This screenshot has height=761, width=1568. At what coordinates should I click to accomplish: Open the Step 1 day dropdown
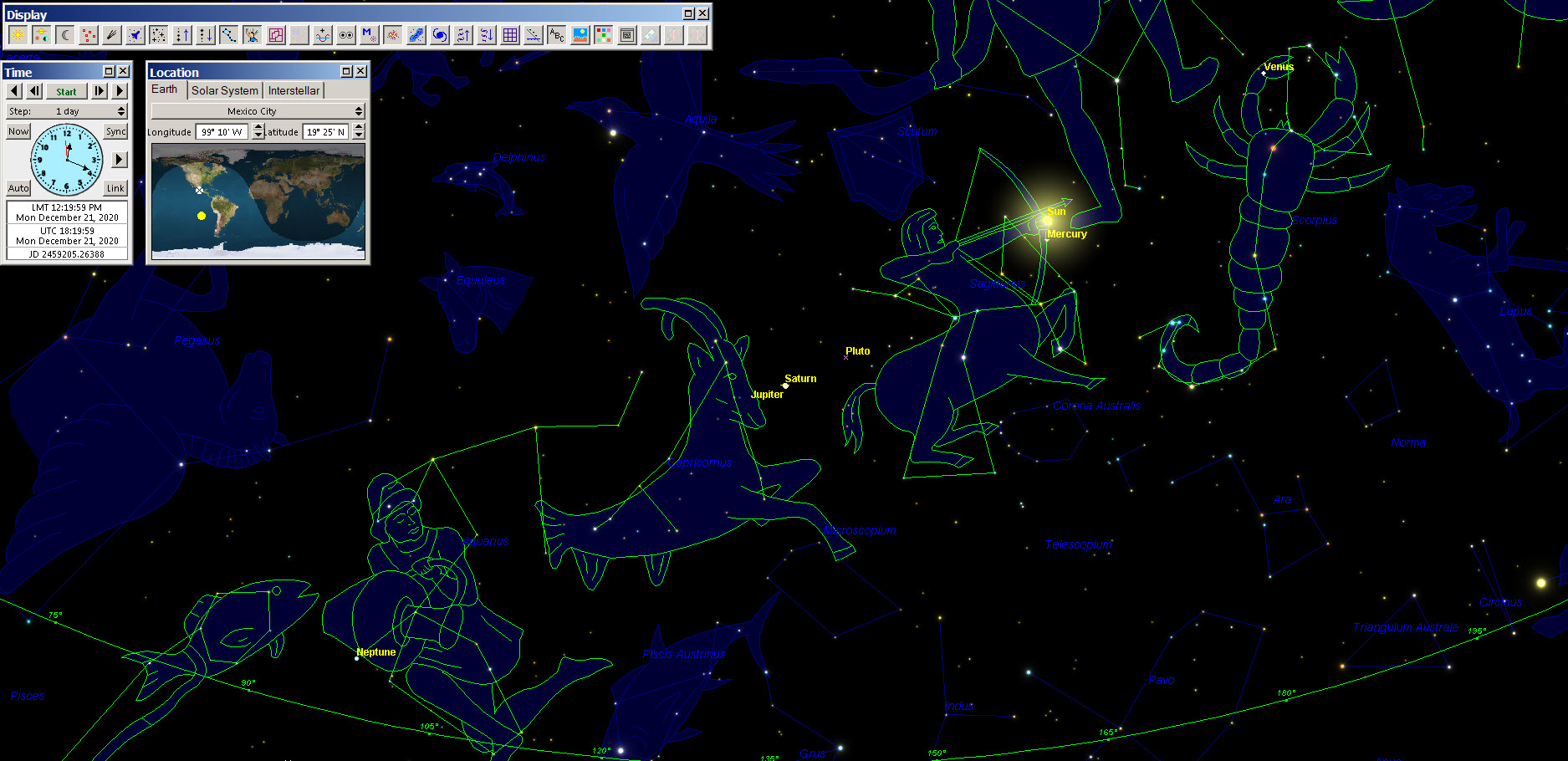tap(66, 111)
